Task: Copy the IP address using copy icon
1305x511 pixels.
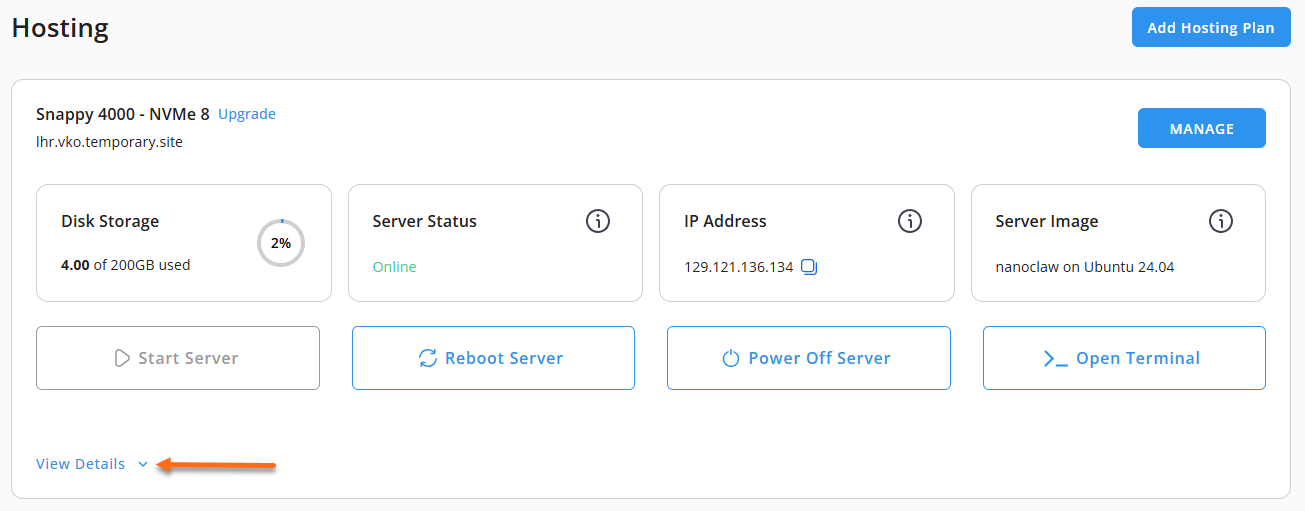Action: tap(810, 267)
